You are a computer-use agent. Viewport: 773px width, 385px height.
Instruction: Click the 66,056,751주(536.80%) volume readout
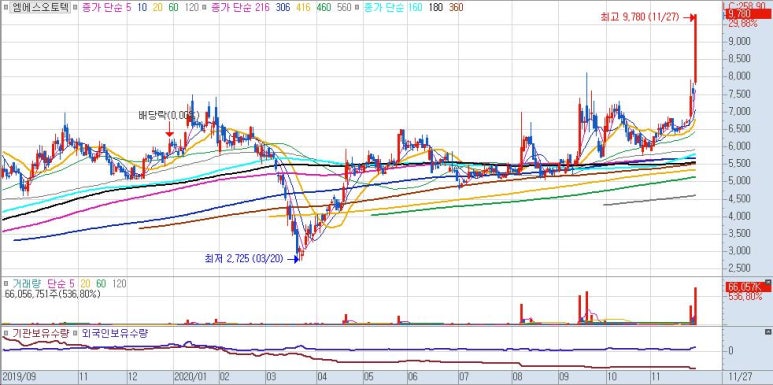pos(52,294)
